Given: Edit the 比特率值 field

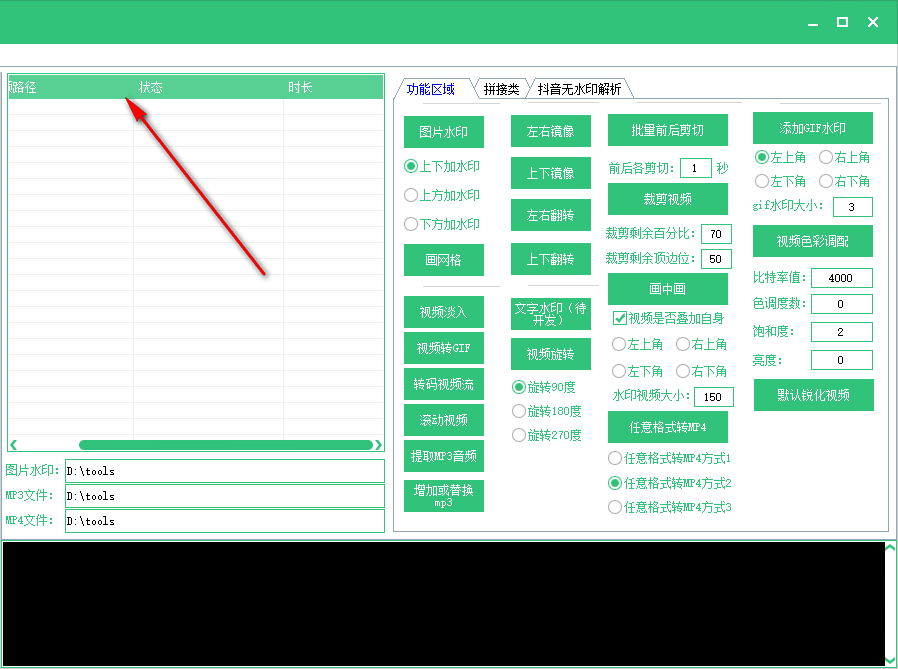Looking at the screenshot, I should click(x=842, y=278).
